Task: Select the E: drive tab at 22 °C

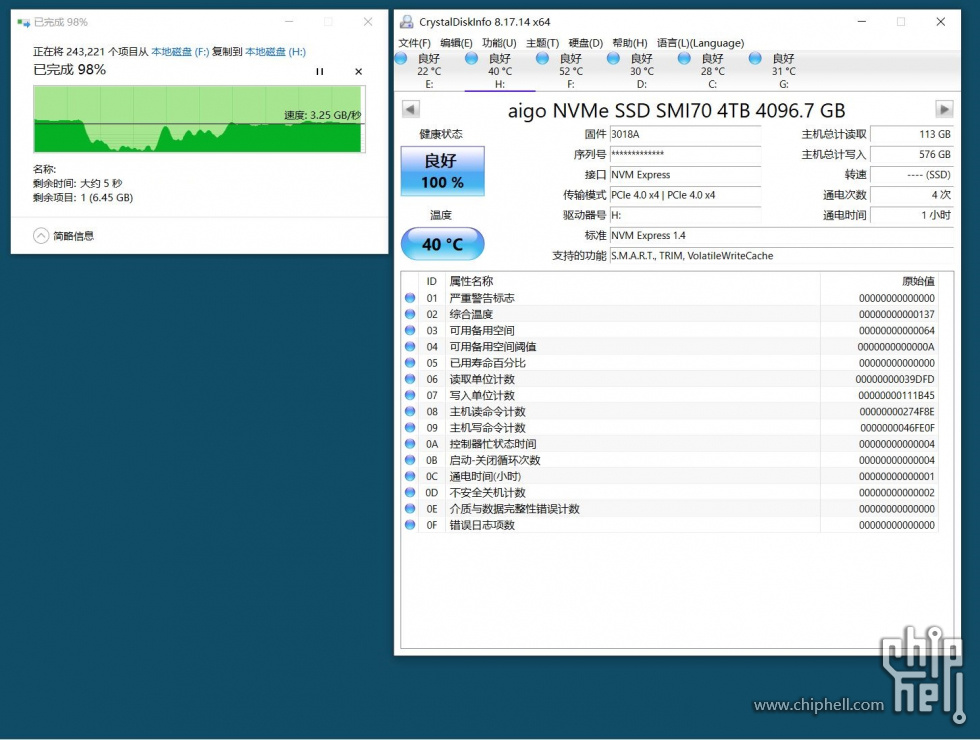Action: [x=429, y=71]
